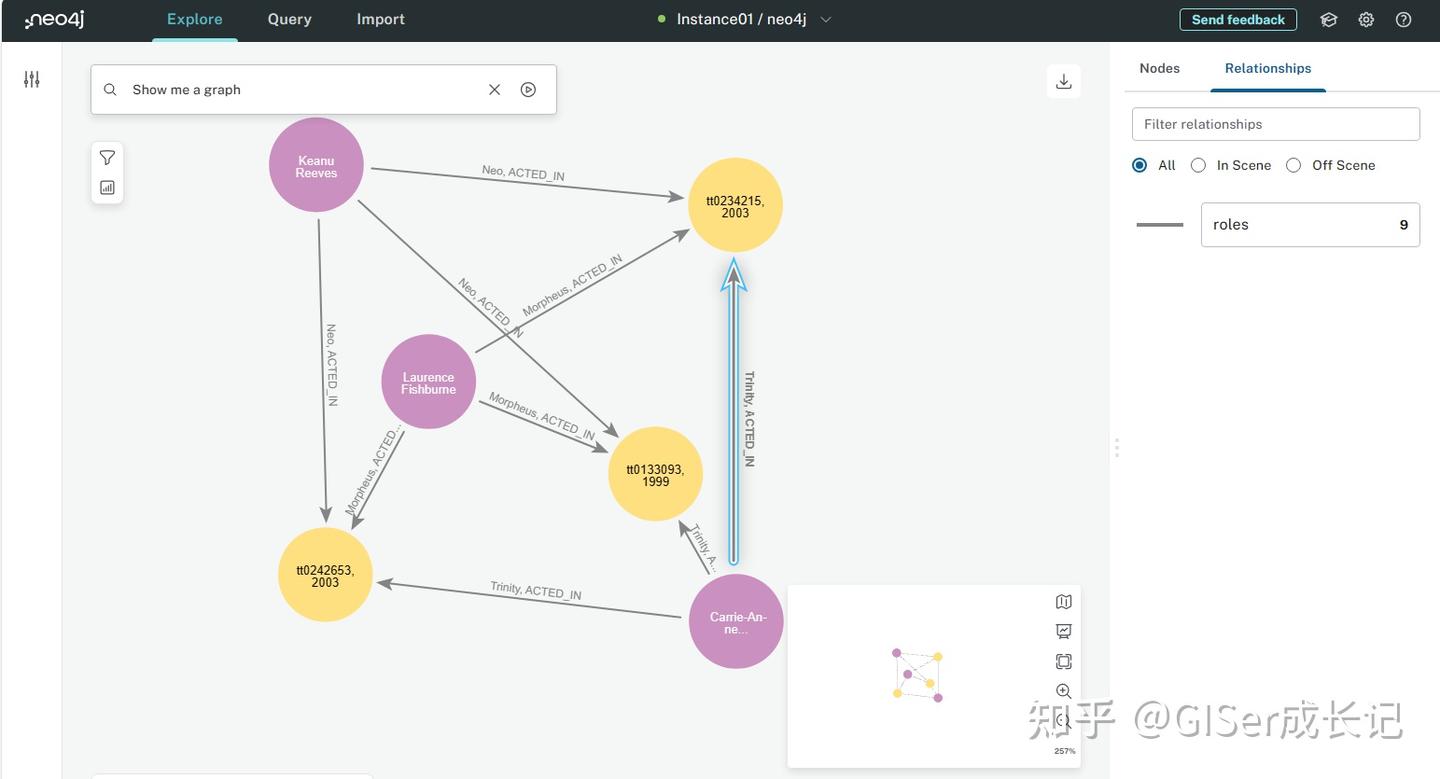Screen dimensions: 1440x779
Task: Select the 'Off Scene' radio button
Action: coord(1293,164)
